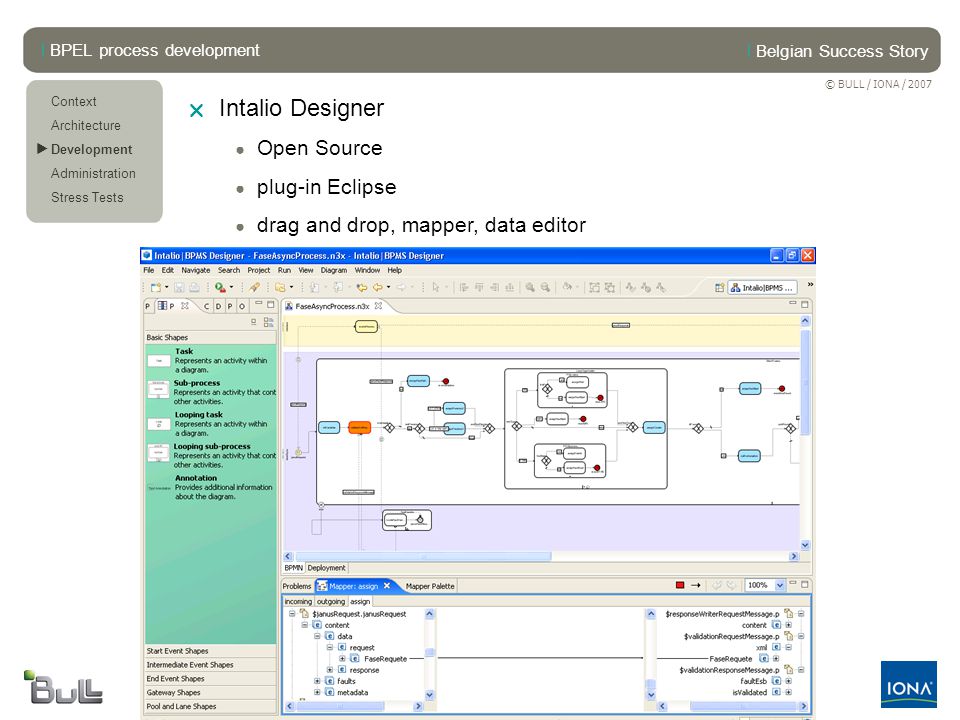Expand the isValidated node on right tree

point(789,692)
